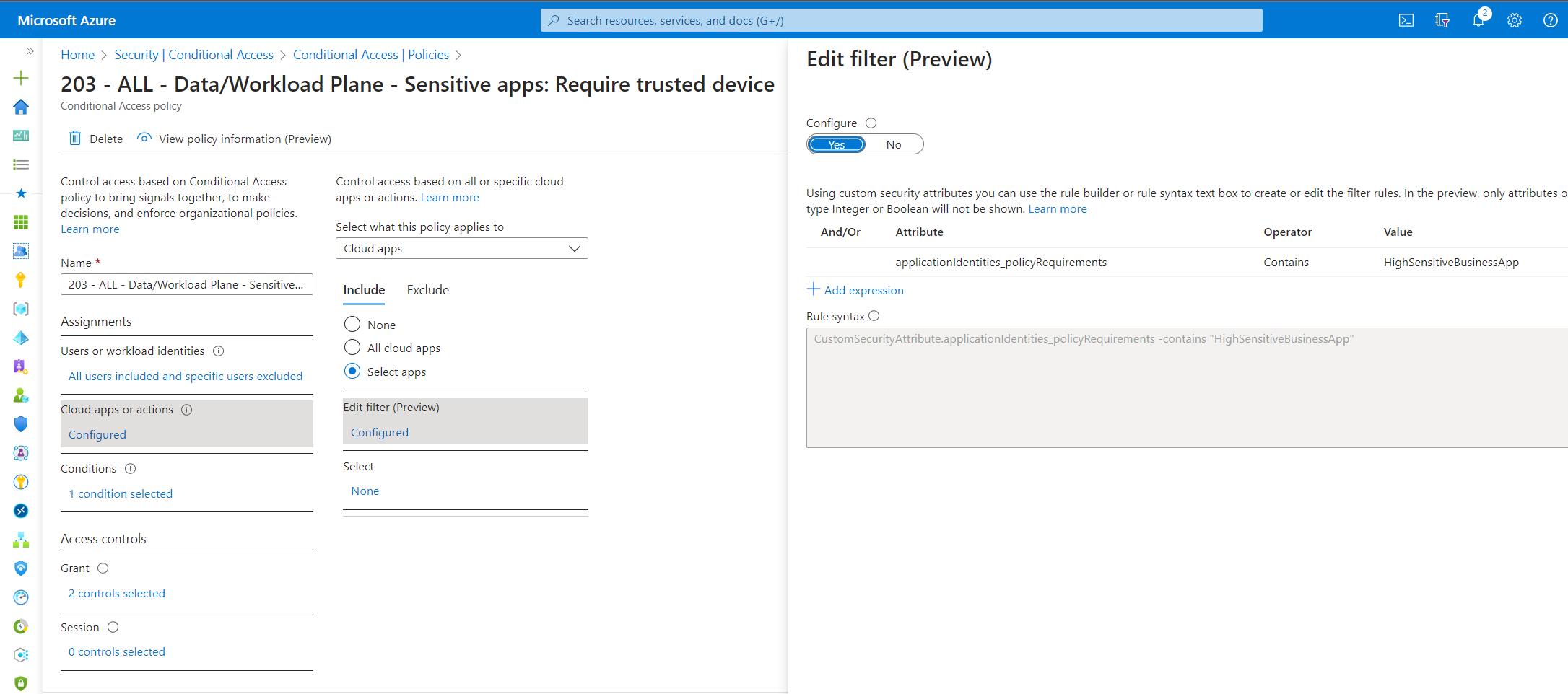The image size is (1568, 694).
Task: Switch to the Include tab
Action: tap(364, 290)
